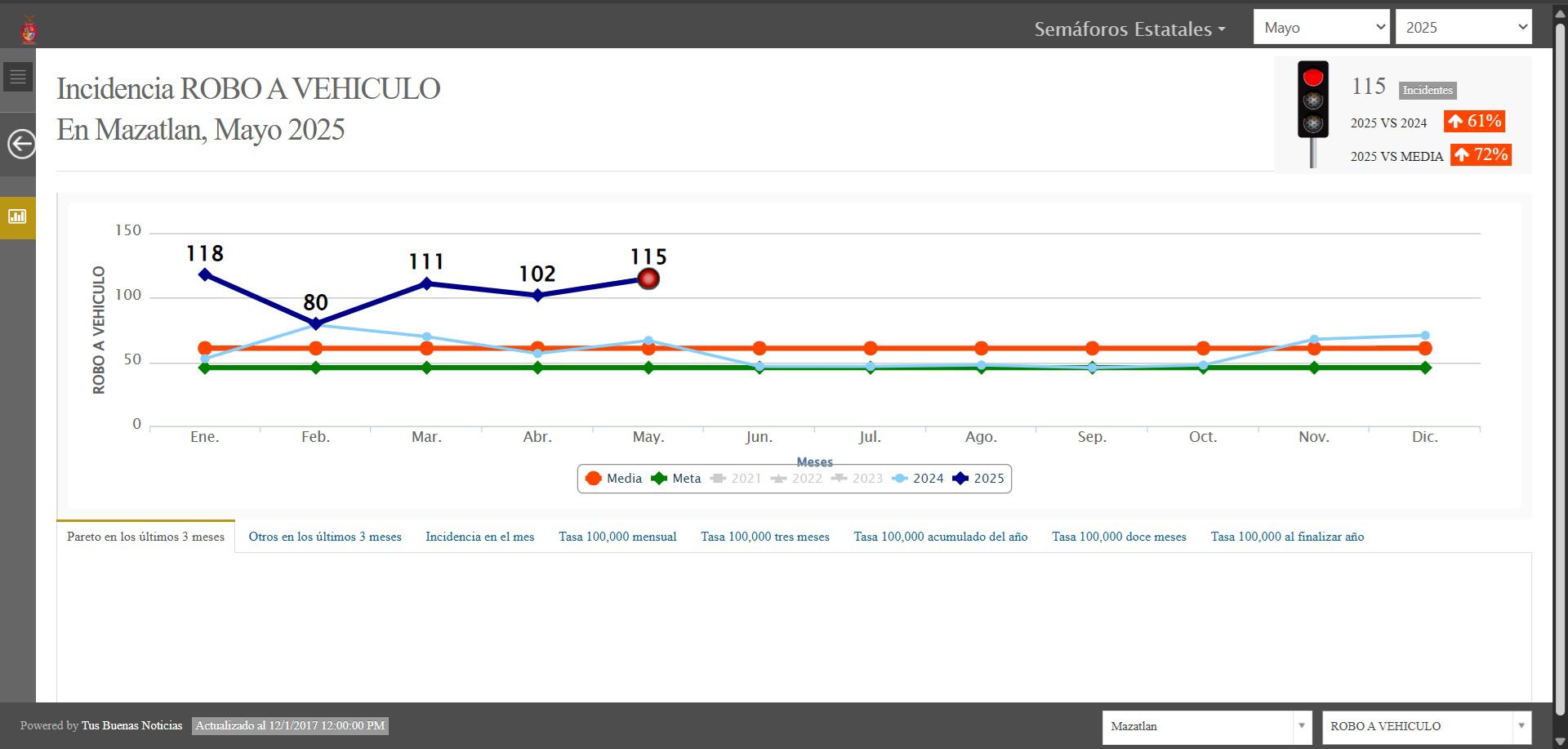Select the yellow bar chart sidebar icon

[17, 216]
